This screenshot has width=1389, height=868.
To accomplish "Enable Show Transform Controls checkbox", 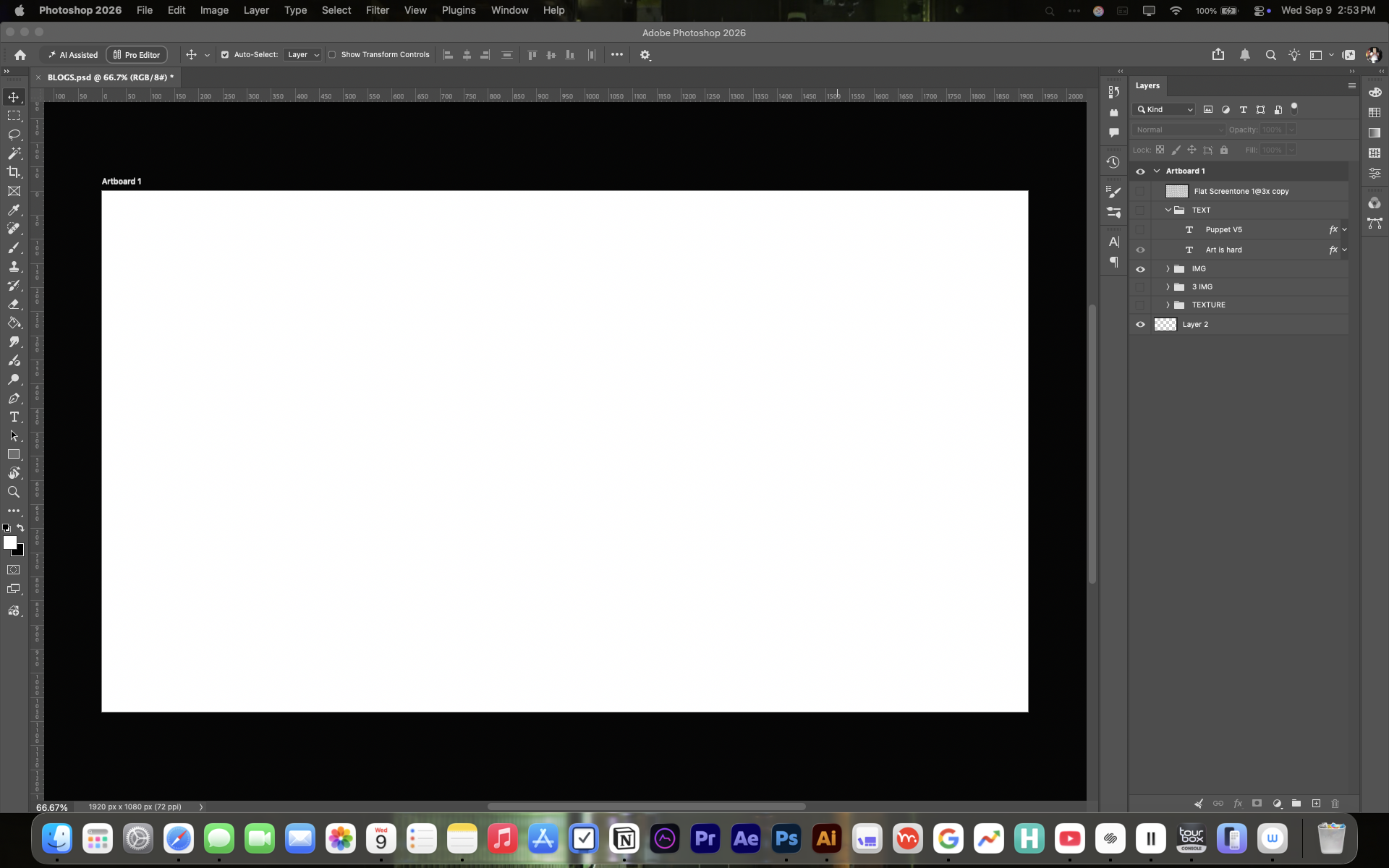I will (332, 55).
